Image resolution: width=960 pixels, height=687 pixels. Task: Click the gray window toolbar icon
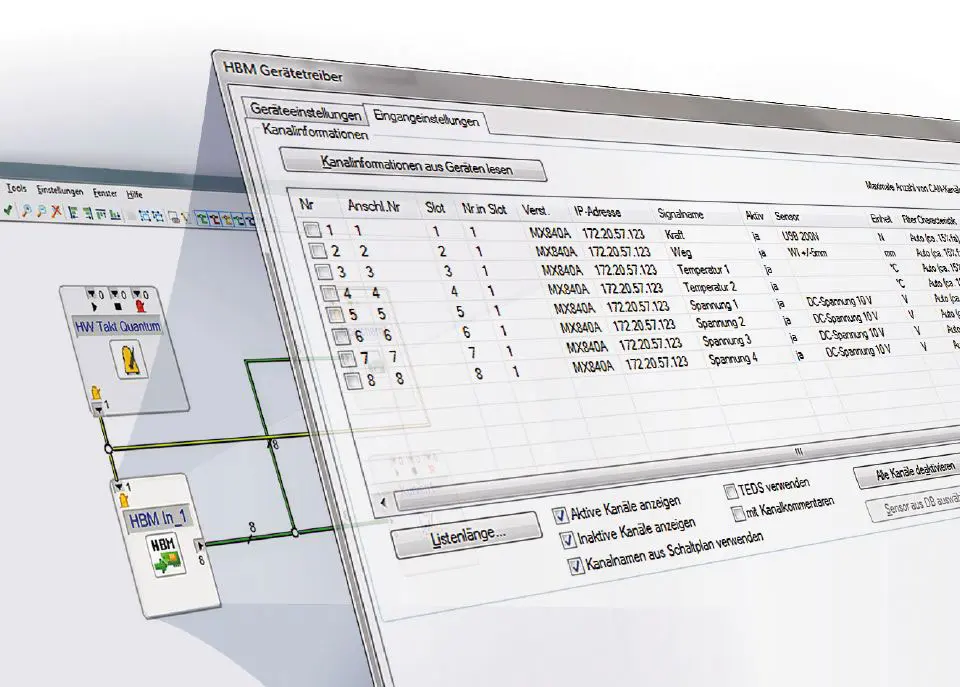point(174,217)
